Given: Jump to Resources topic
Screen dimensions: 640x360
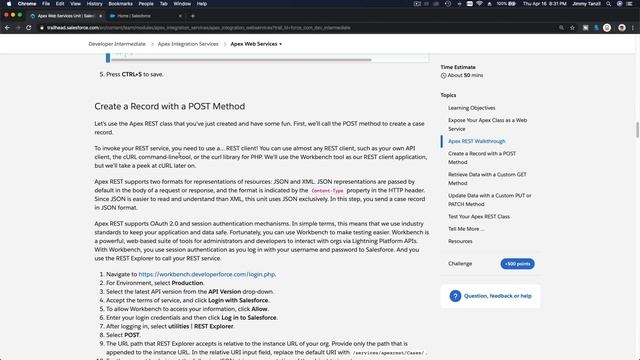Looking at the screenshot, I should pos(460,241).
